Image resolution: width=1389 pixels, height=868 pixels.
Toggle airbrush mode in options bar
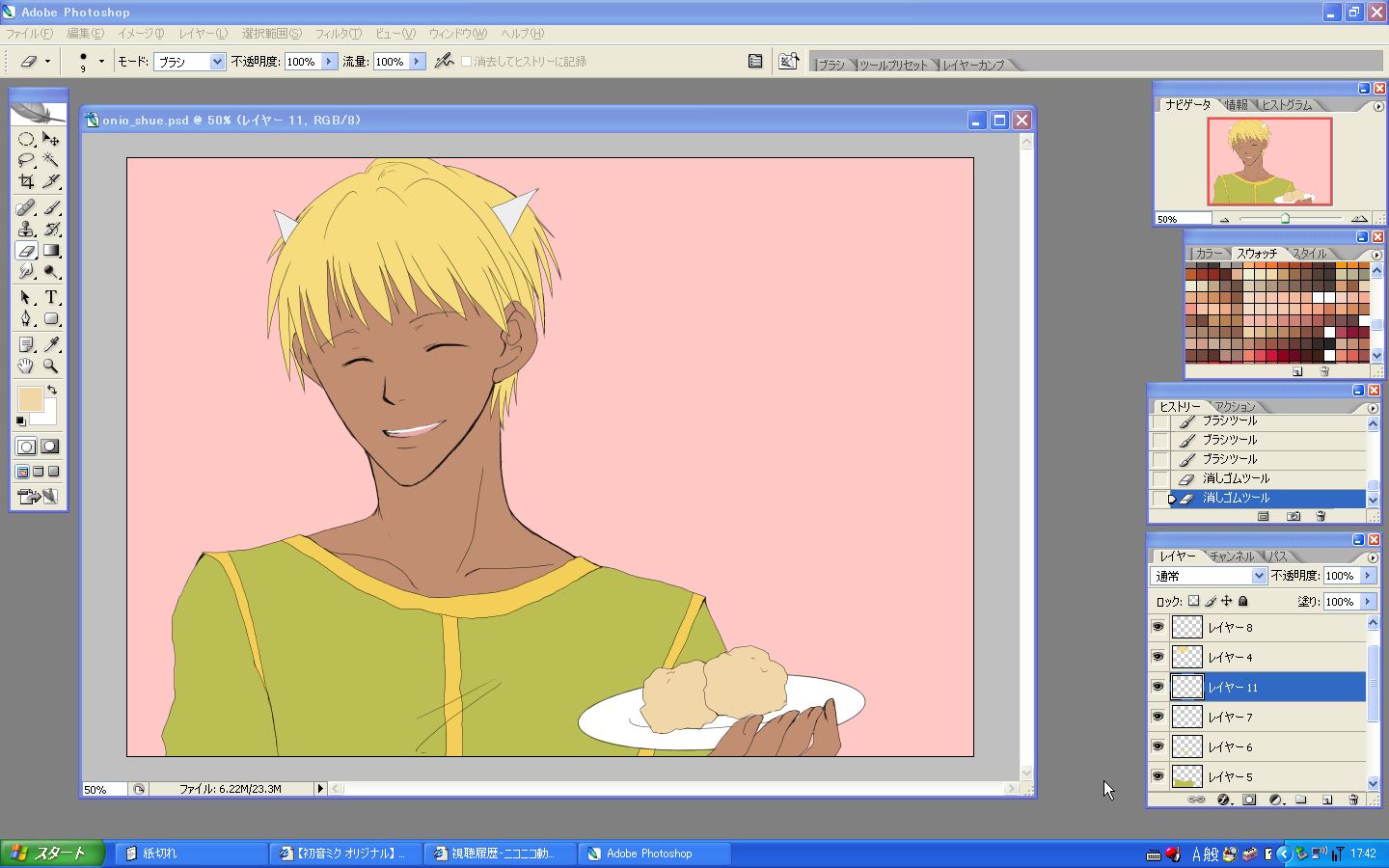pyautogui.click(x=444, y=61)
